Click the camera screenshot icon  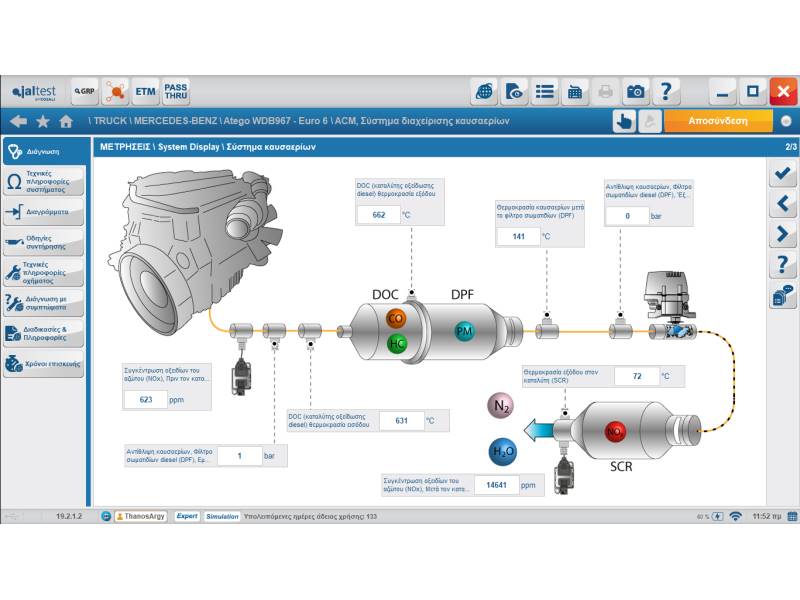click(x=636, y=91)
